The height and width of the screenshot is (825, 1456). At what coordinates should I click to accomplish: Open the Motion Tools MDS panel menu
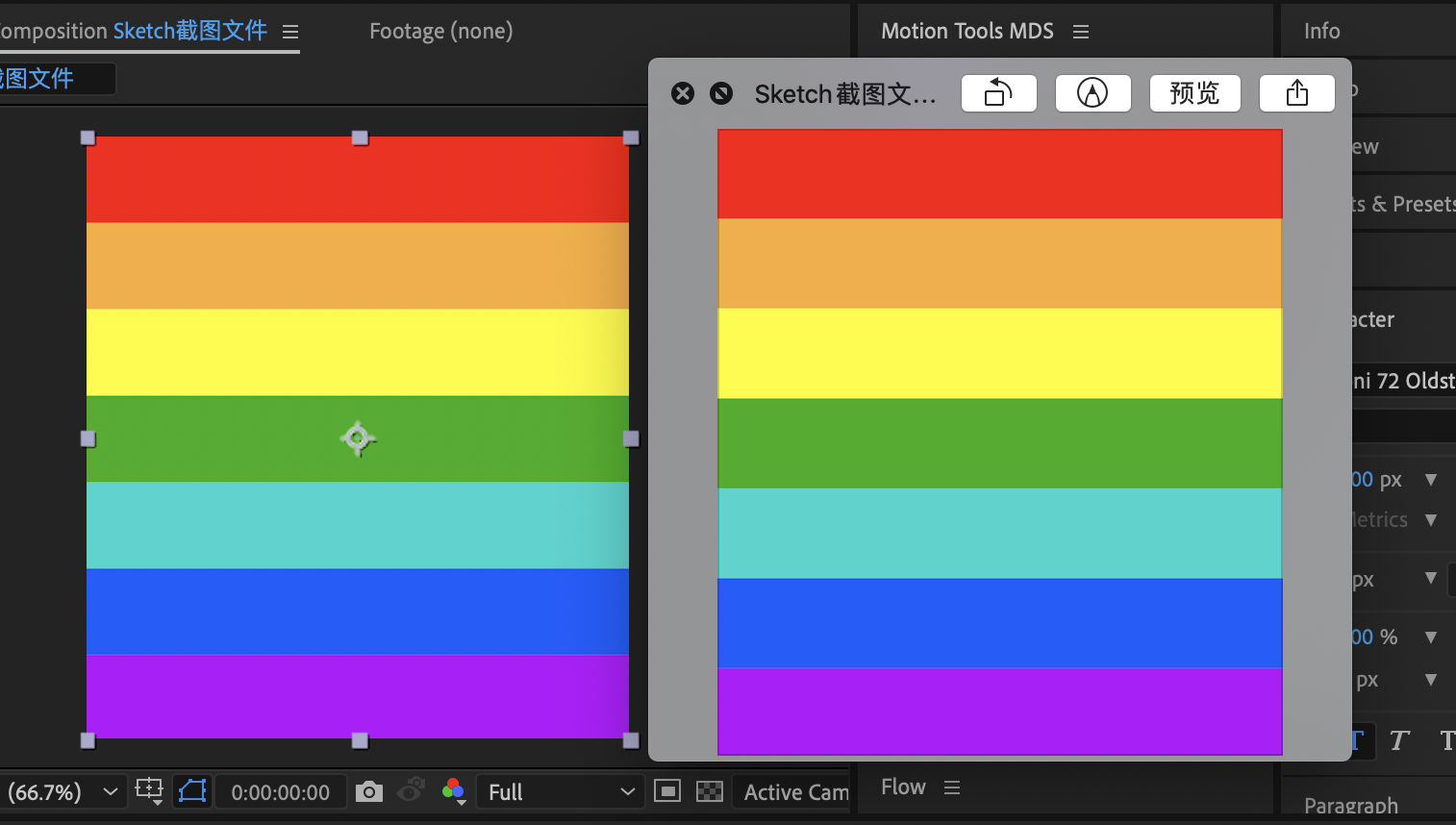coord(1081,32)
